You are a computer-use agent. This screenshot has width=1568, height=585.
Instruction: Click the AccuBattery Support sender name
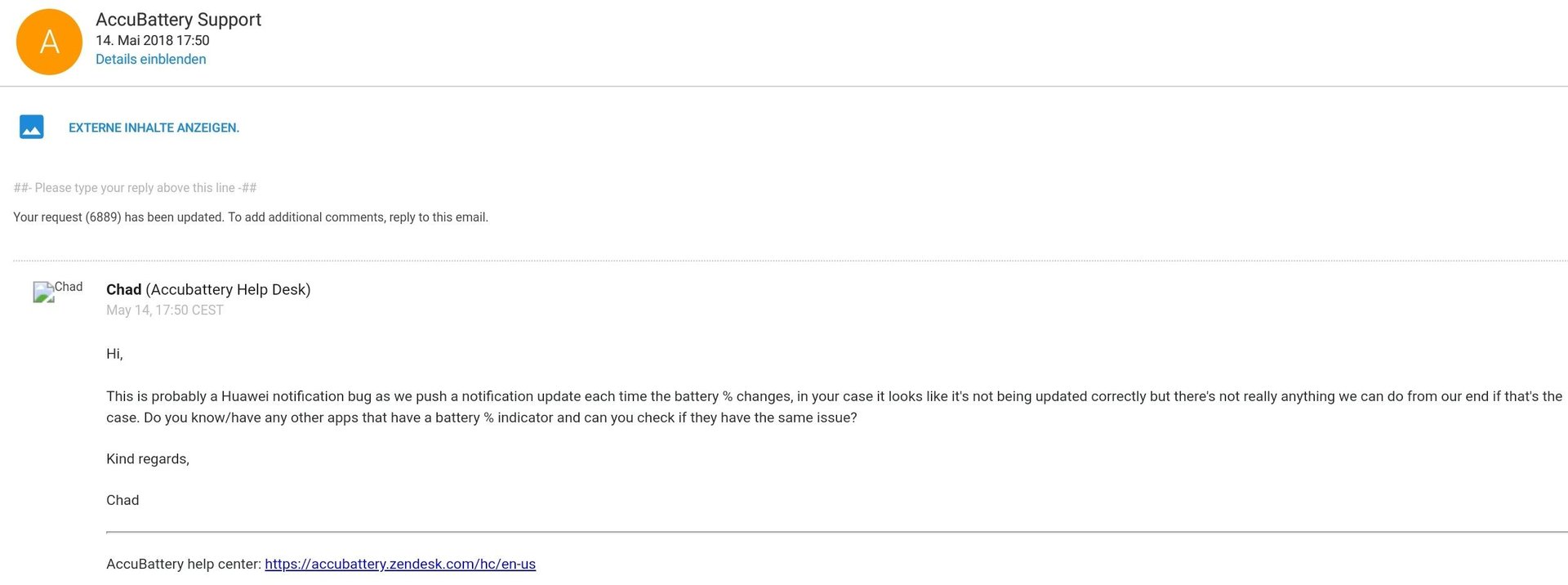click(x=178, y=20)
